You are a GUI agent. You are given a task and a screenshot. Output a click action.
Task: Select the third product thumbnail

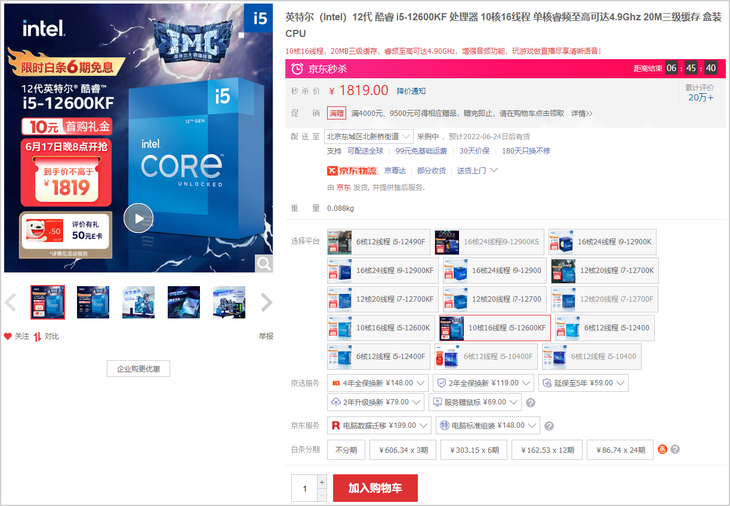[x=138, y=302]
